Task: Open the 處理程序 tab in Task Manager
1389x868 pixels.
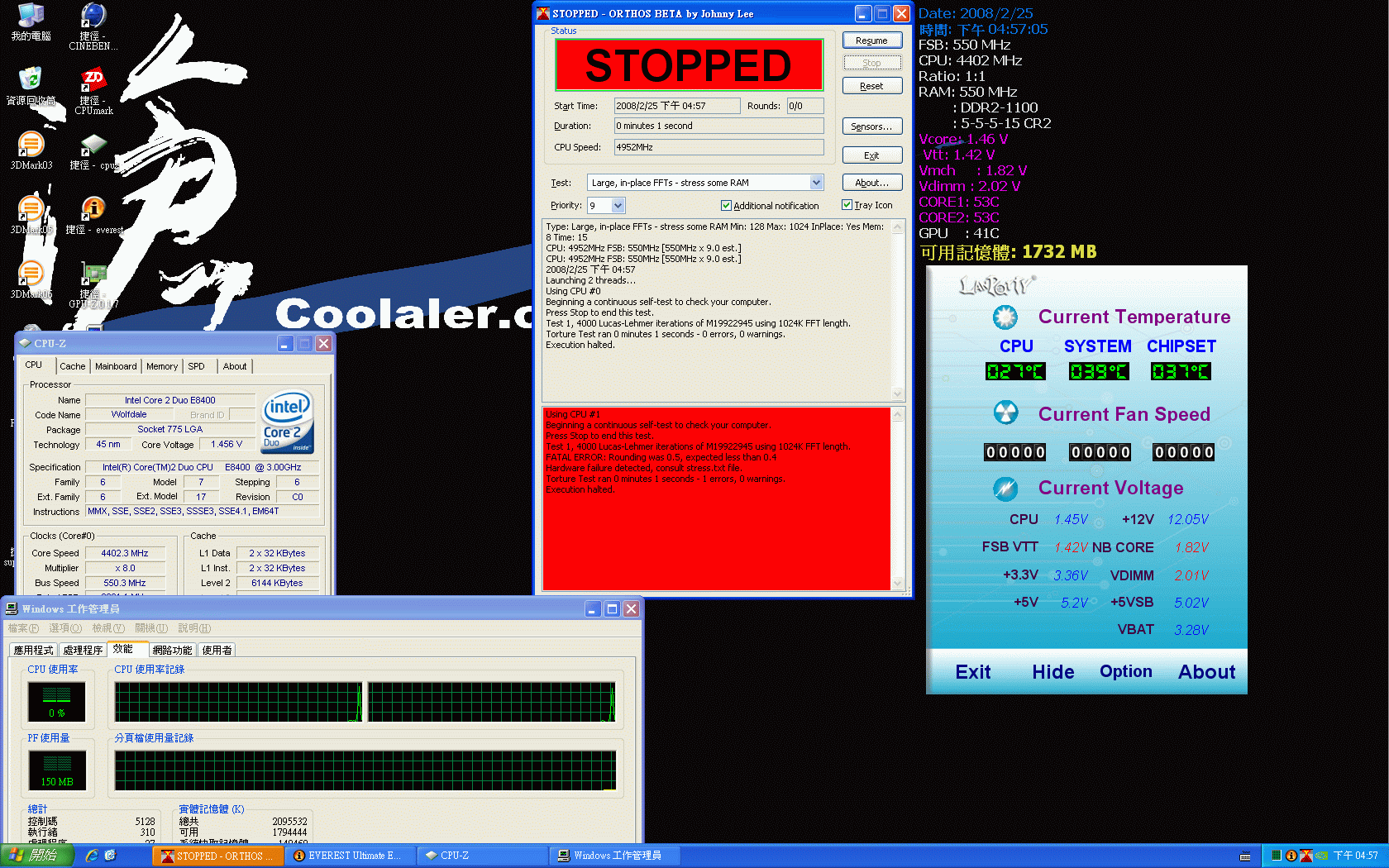Action: point(83,650)
